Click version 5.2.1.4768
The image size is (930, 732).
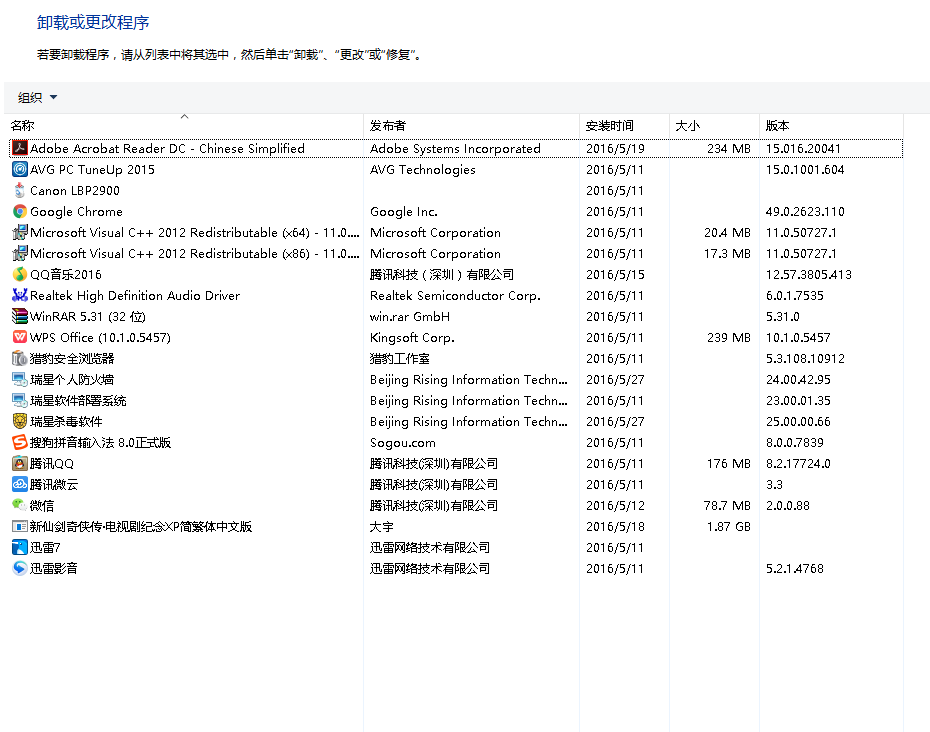[x=795, y=568]
